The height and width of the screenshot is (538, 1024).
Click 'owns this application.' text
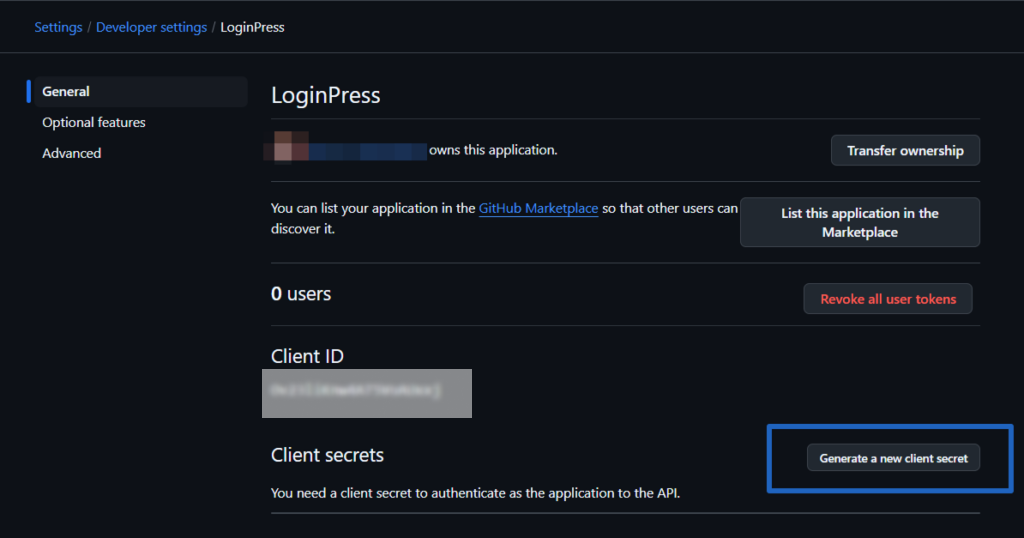[493, 150]
